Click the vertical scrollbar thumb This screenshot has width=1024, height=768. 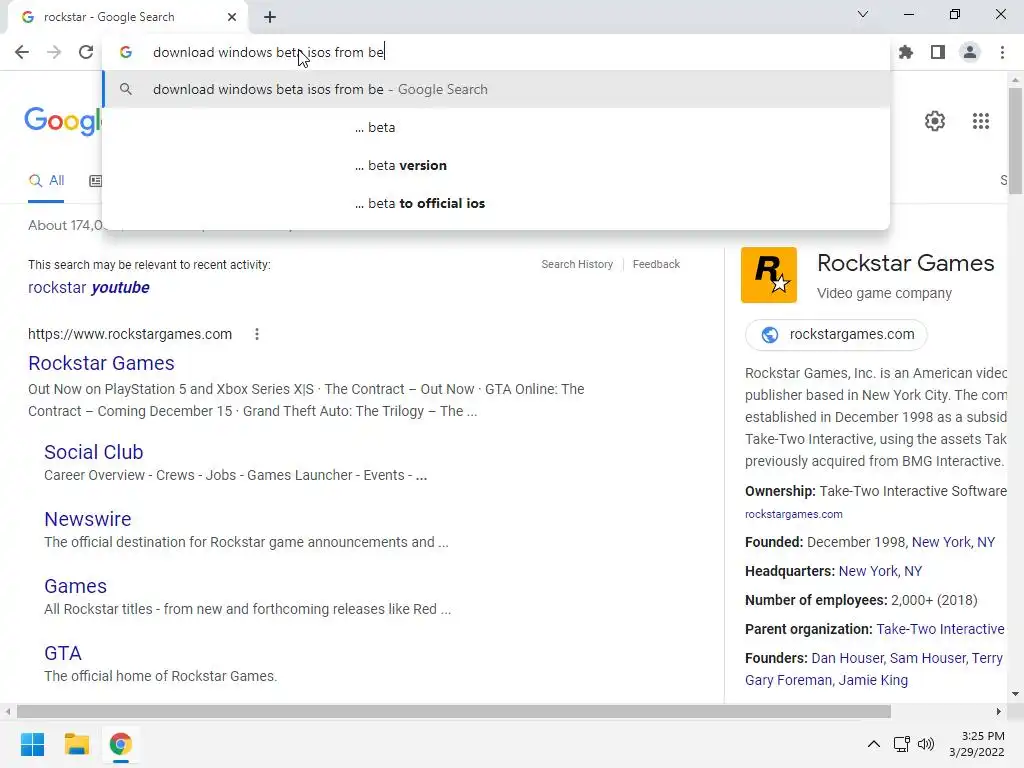(x=1015, y=140)
